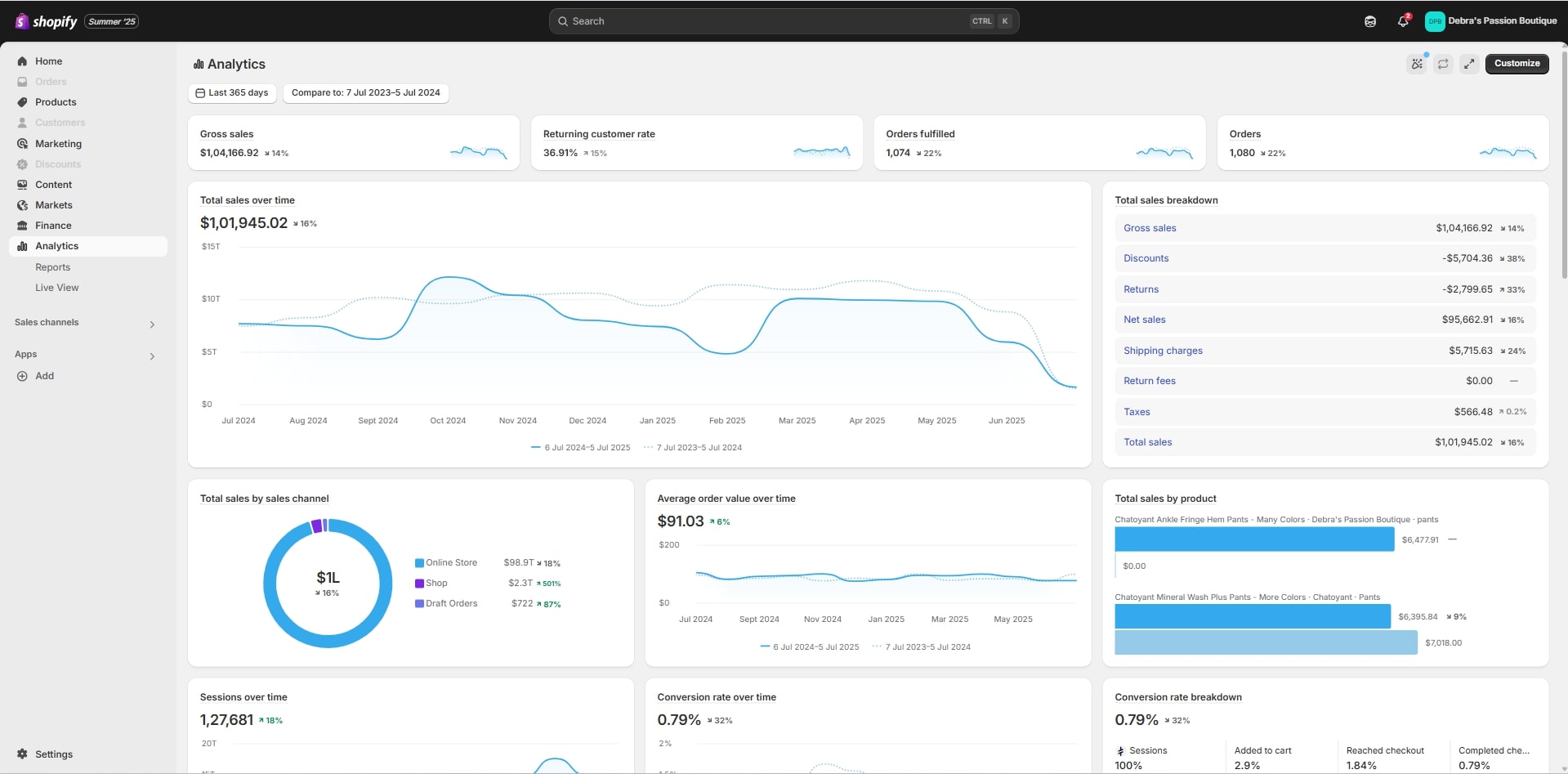Click the Draft Orders legend swatch
1568x774 pixels.
point(419,604)
